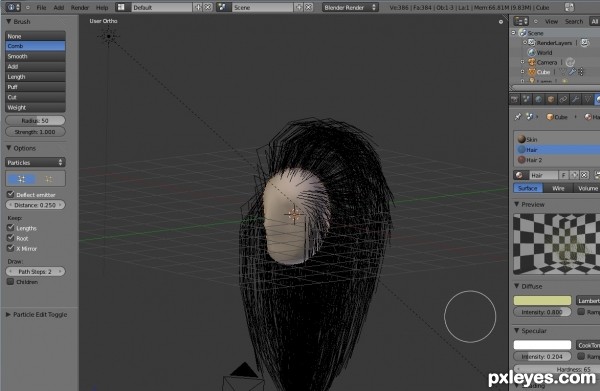Viewport: 600px width, 391px height.
Task: Open the World properties globe tab
Action: (539, 99)
